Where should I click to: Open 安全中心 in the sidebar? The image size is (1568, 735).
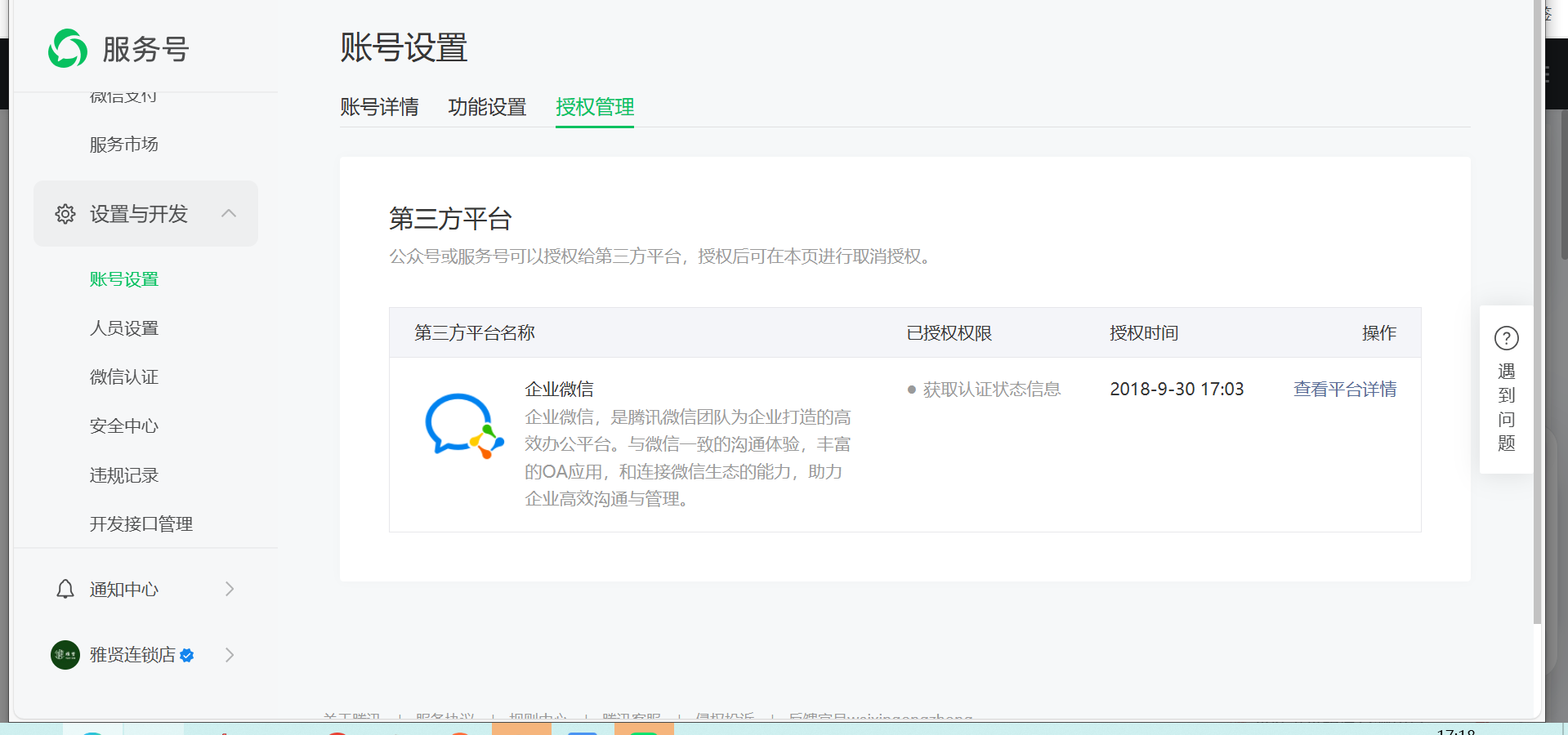124,426
